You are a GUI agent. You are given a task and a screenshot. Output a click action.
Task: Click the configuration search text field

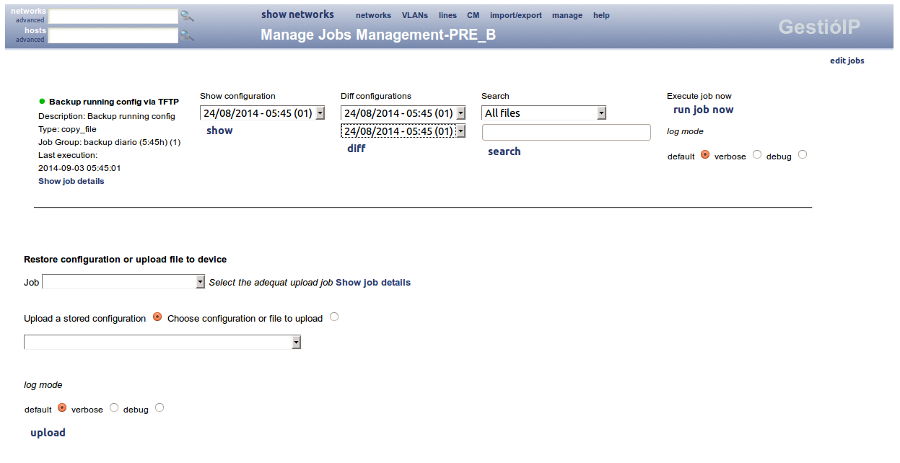click(x=566, y=133)
